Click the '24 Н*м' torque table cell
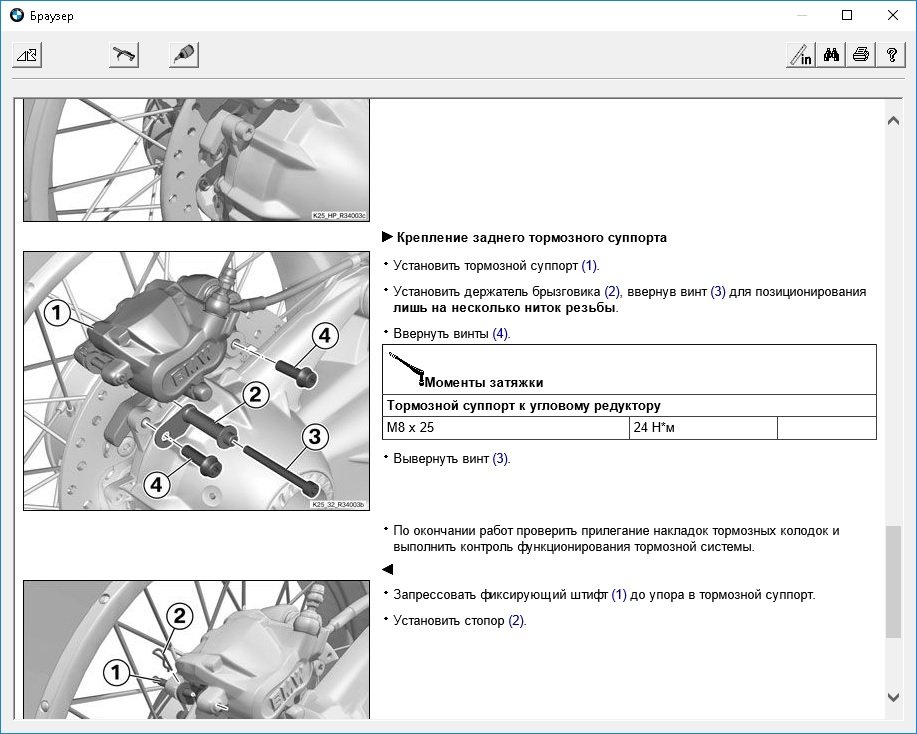Viewport: 917px width, 734px height. click(703, 428)
